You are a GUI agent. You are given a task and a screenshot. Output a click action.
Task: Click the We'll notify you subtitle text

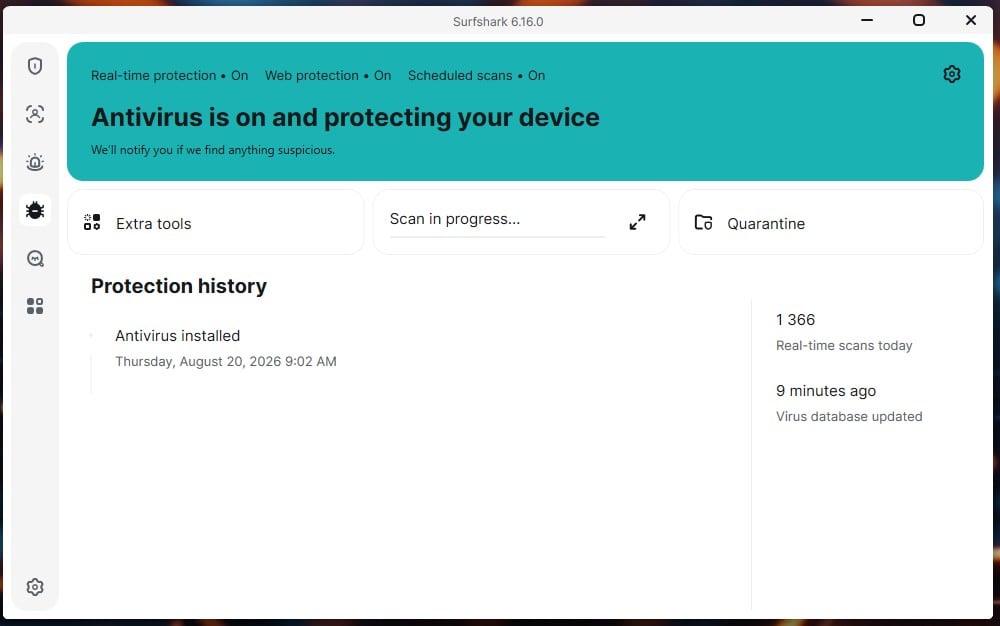click(x=212, y=150)
